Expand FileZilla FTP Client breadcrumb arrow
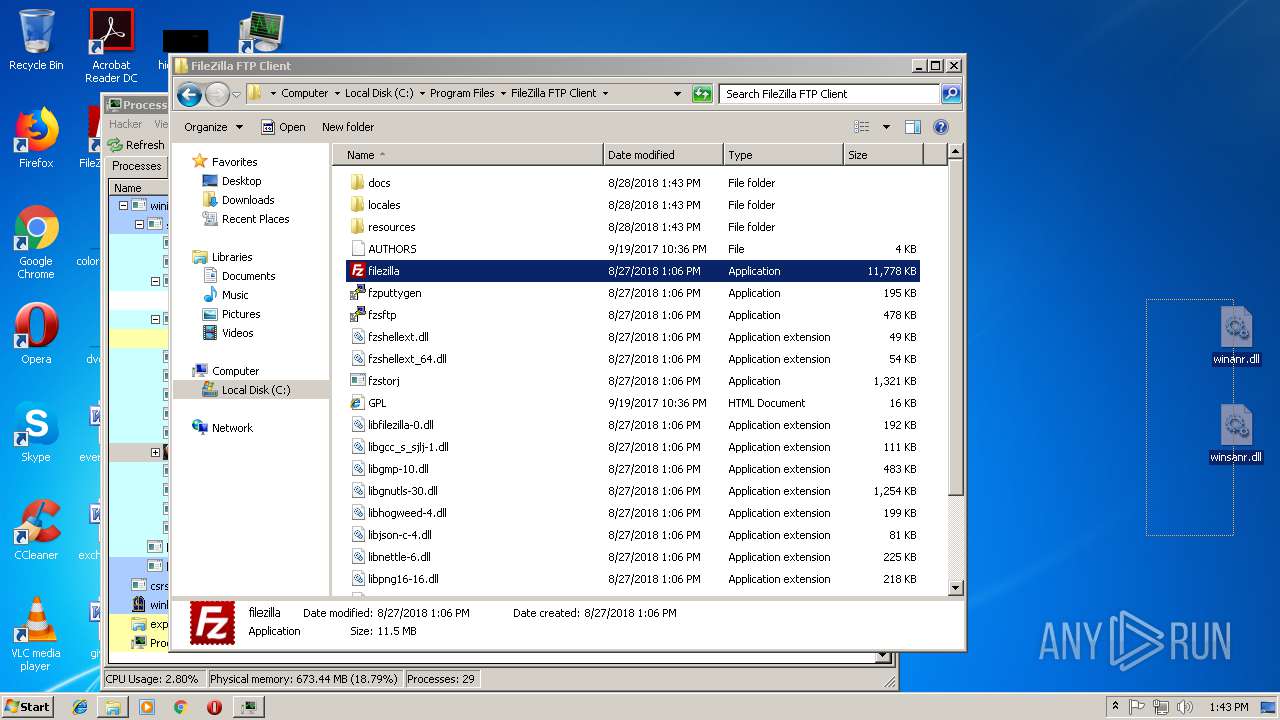 pyautogui.click(x=605, y=93)
